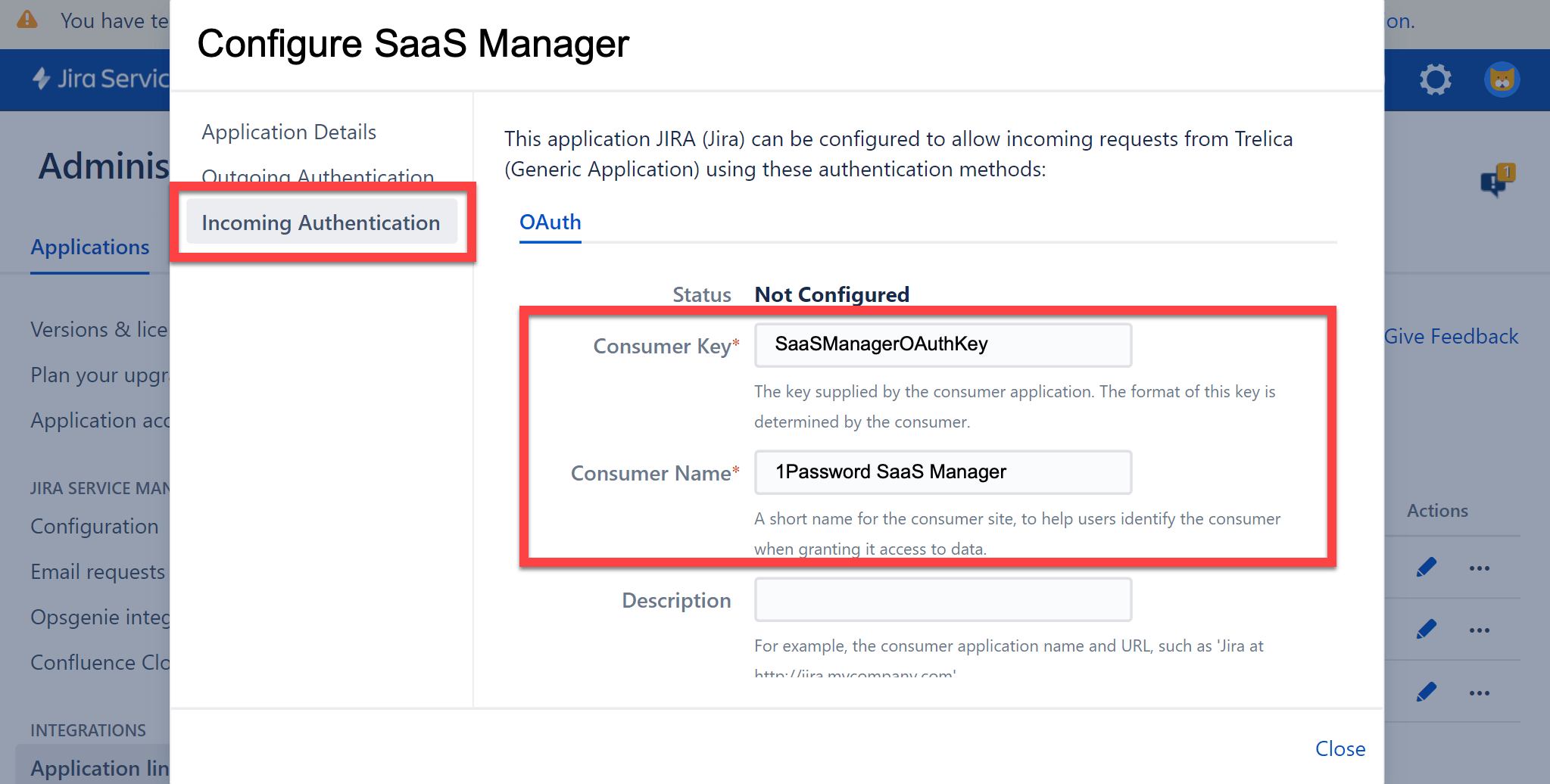
Task: Click the Consumer Key input field
Action: coord(943,345)
